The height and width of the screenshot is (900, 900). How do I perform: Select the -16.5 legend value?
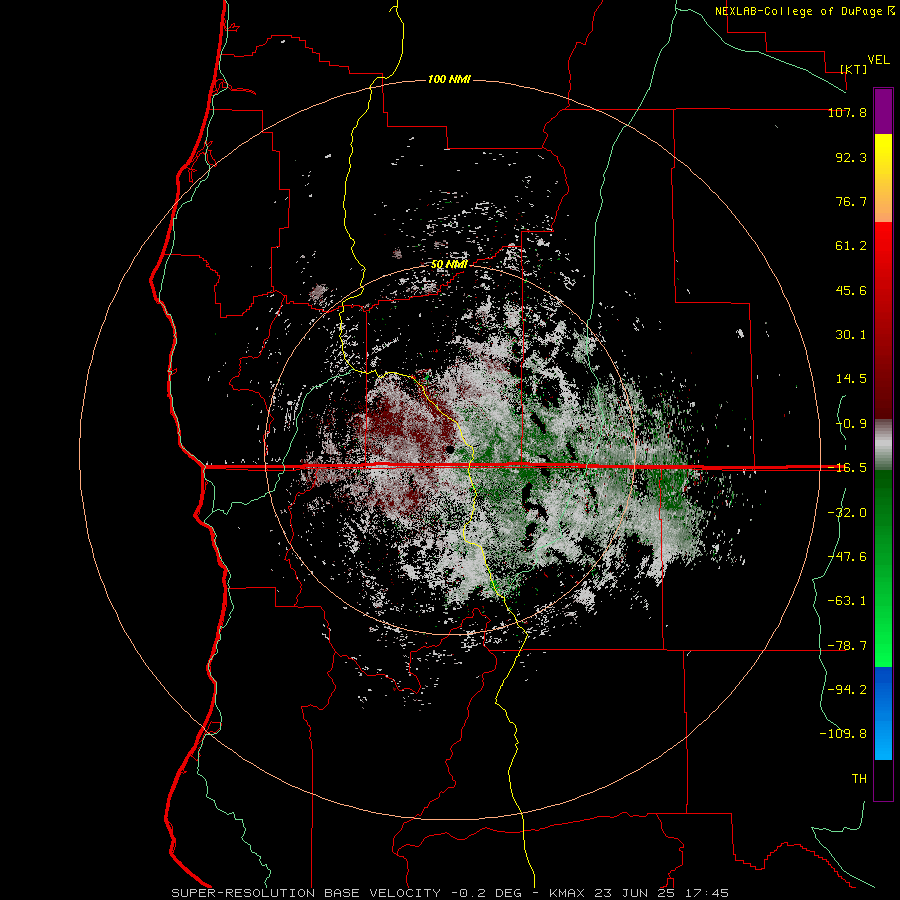point(847,468)
